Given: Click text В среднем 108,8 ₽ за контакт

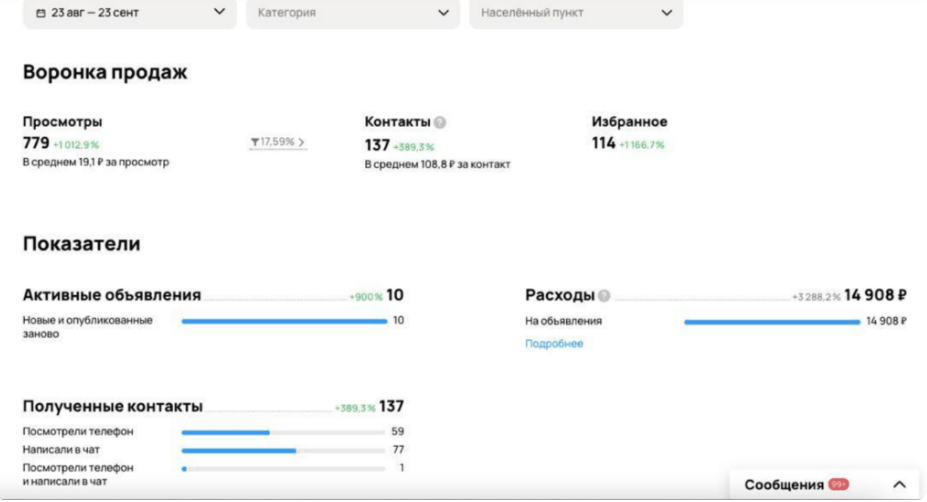Looking at the screenshot, I should (437, 164).
